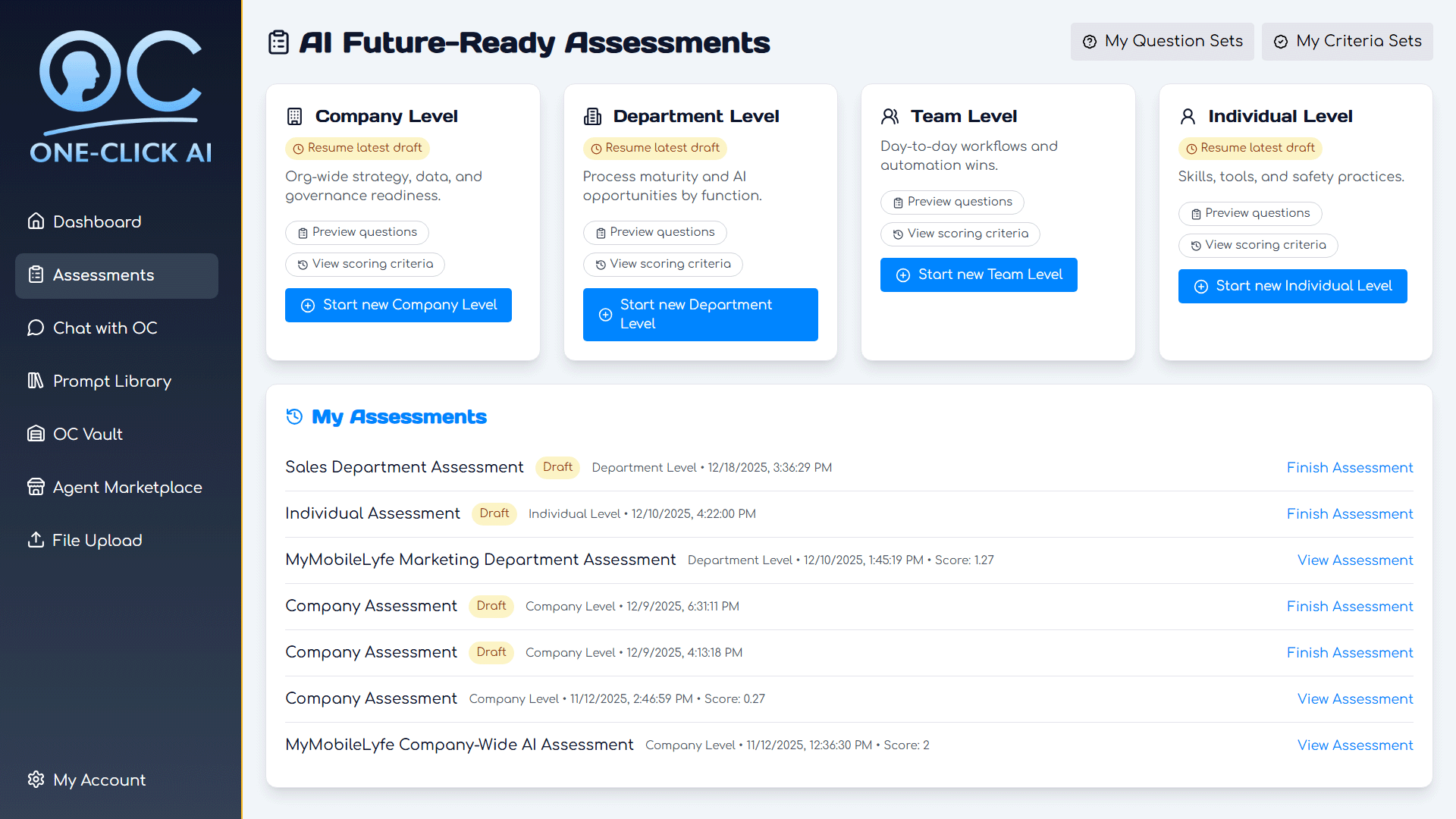Screen dimensions: 1456x819
Task: Click the Dashboard home icon
Action: 36,221
